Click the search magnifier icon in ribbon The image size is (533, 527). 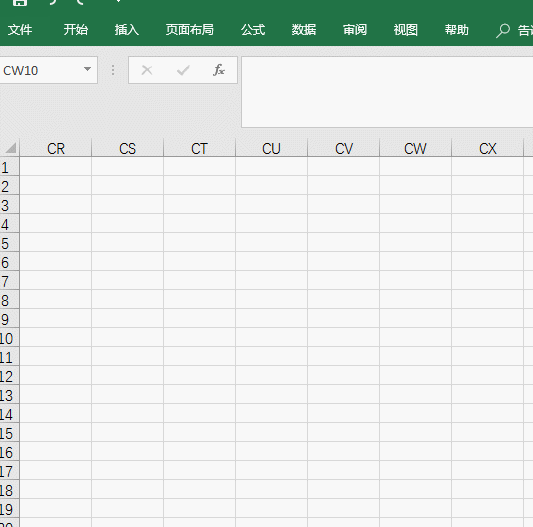click(x=503, y=31)
